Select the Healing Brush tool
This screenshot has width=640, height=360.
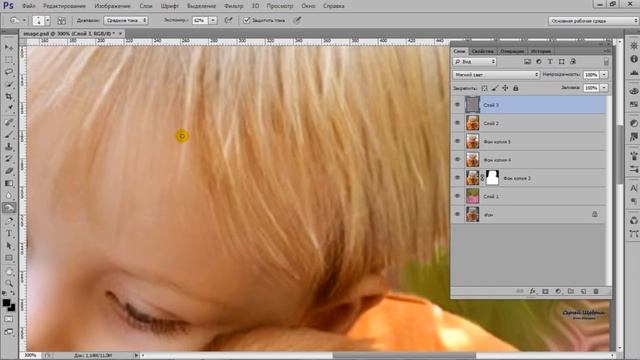[9, 122]
